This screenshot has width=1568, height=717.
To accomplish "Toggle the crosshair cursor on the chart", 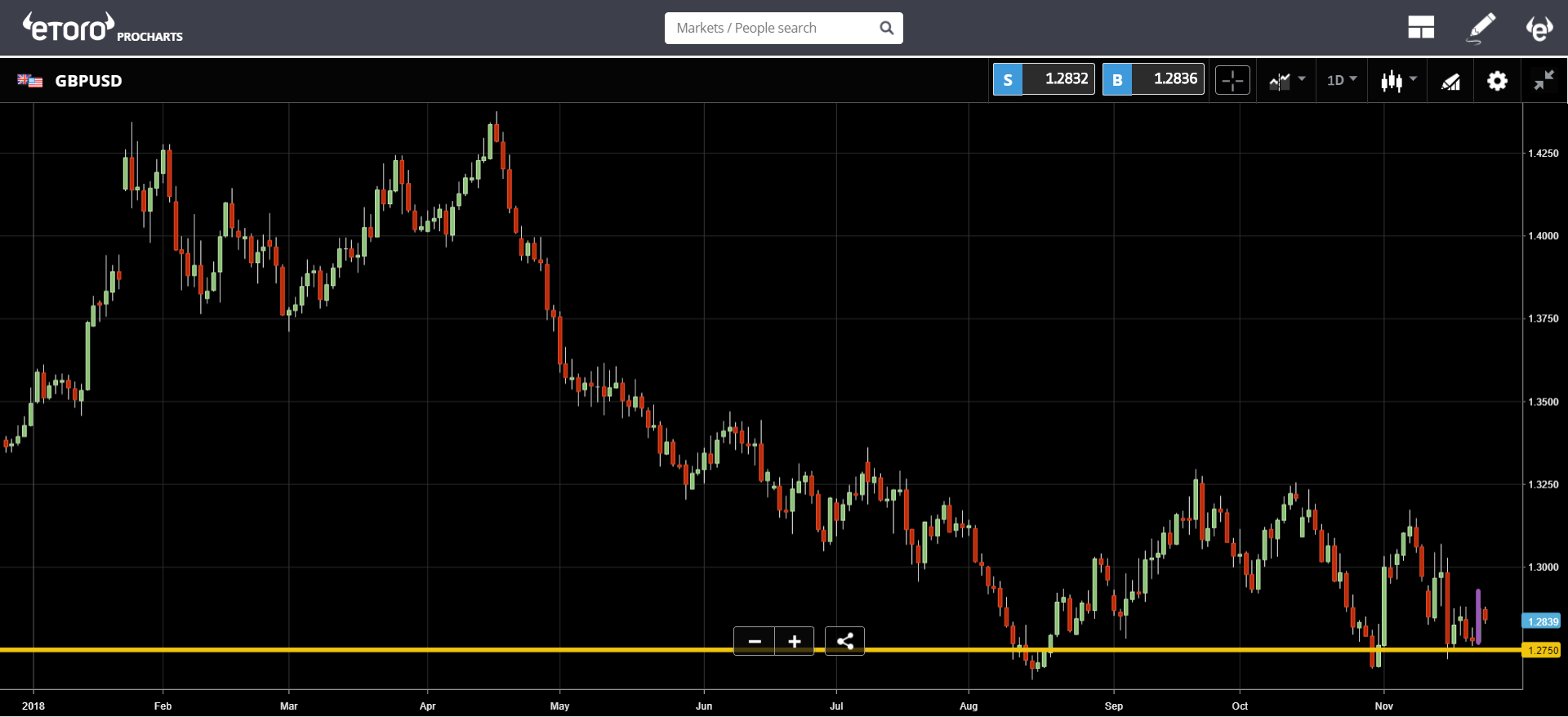I will (1232, 80).
